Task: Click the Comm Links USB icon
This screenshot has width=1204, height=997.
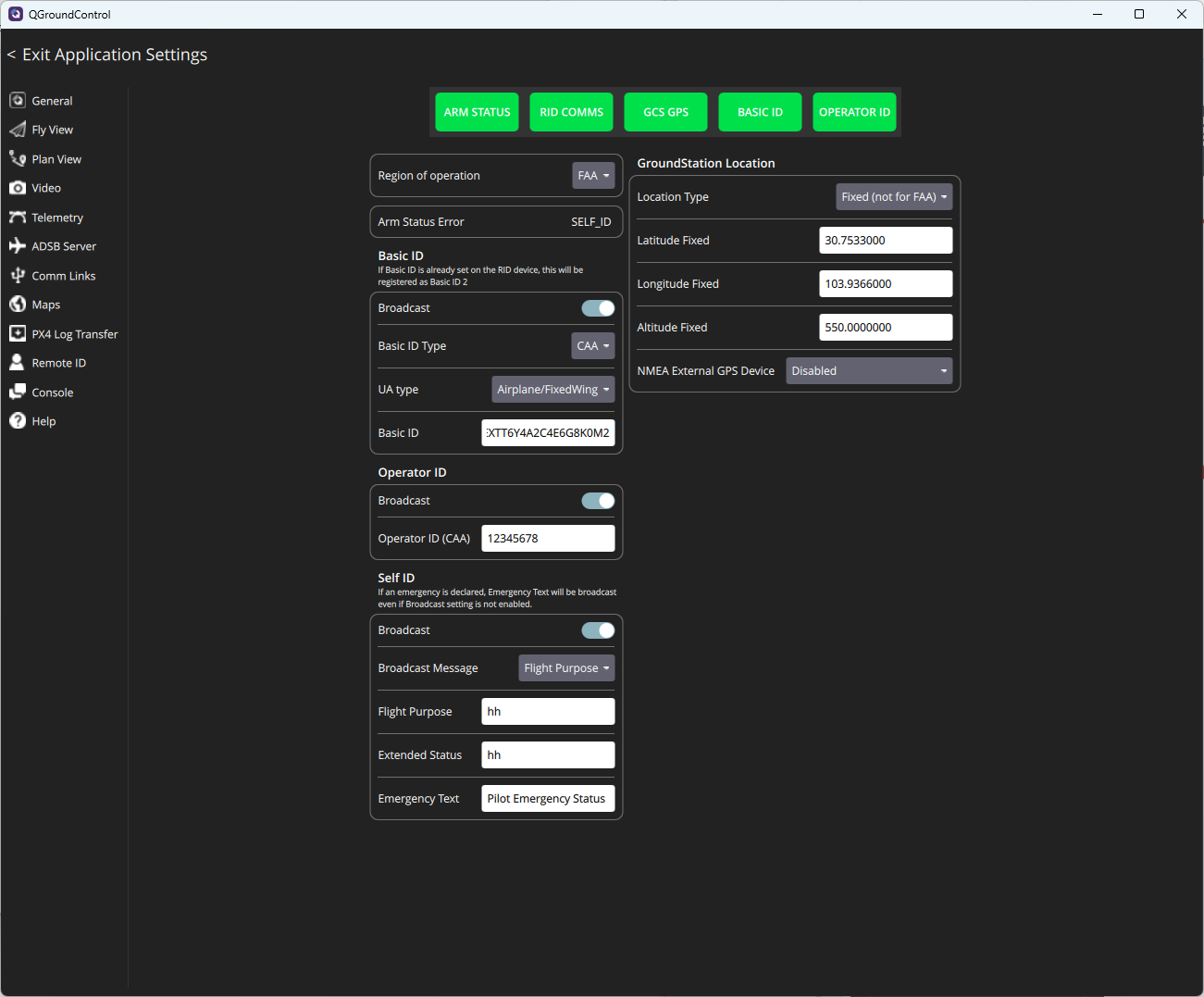Action: pyautogui.click(x=18, y=275)
